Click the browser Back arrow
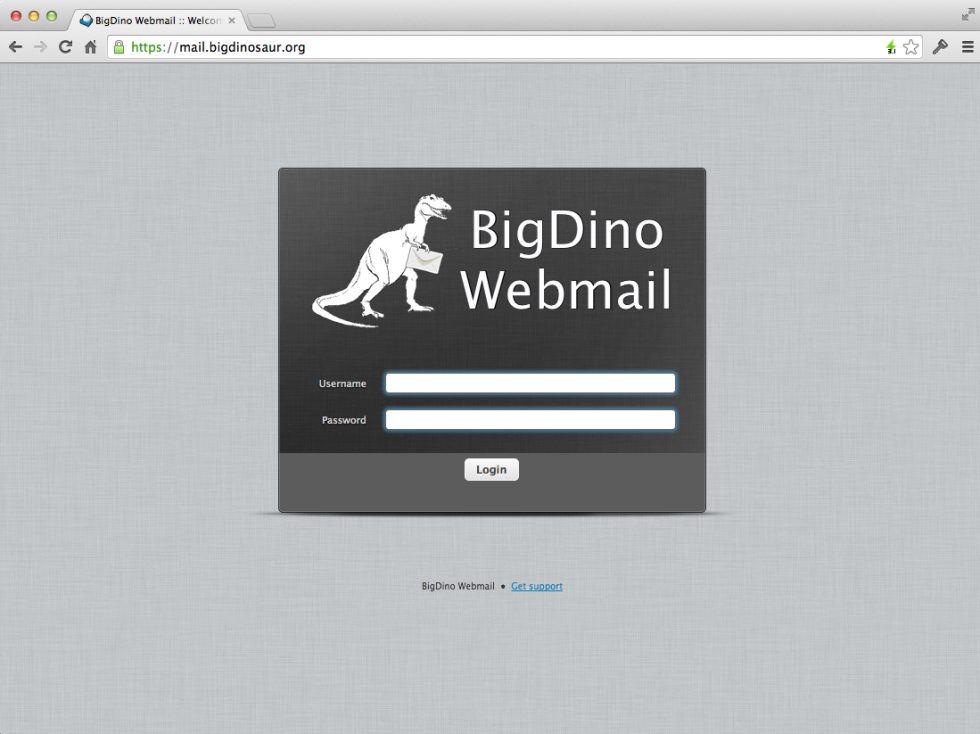Viewport: 980px width, 734px height. pos(15,46)
